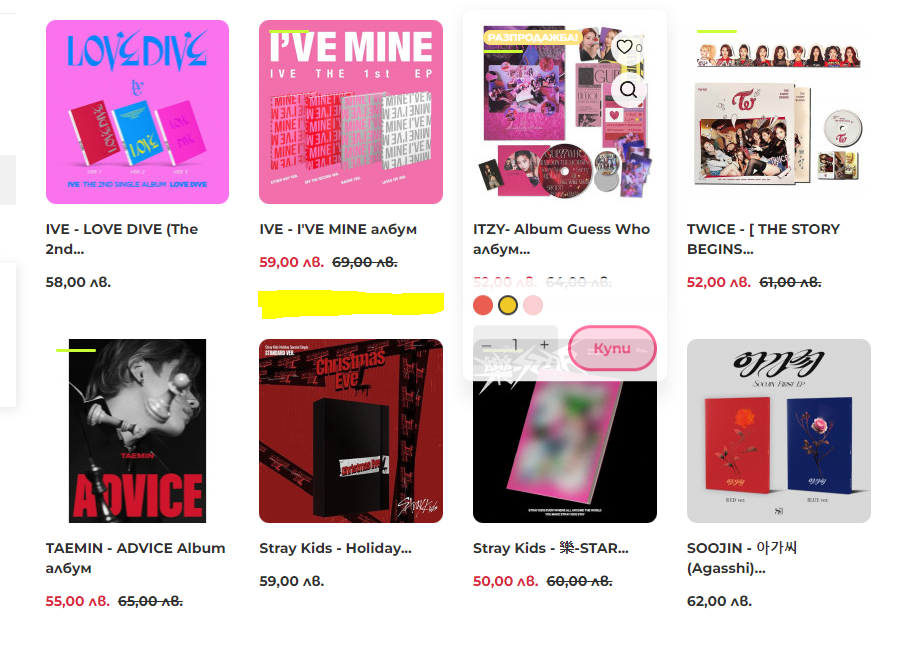Select the red color variant swatch

483,305
